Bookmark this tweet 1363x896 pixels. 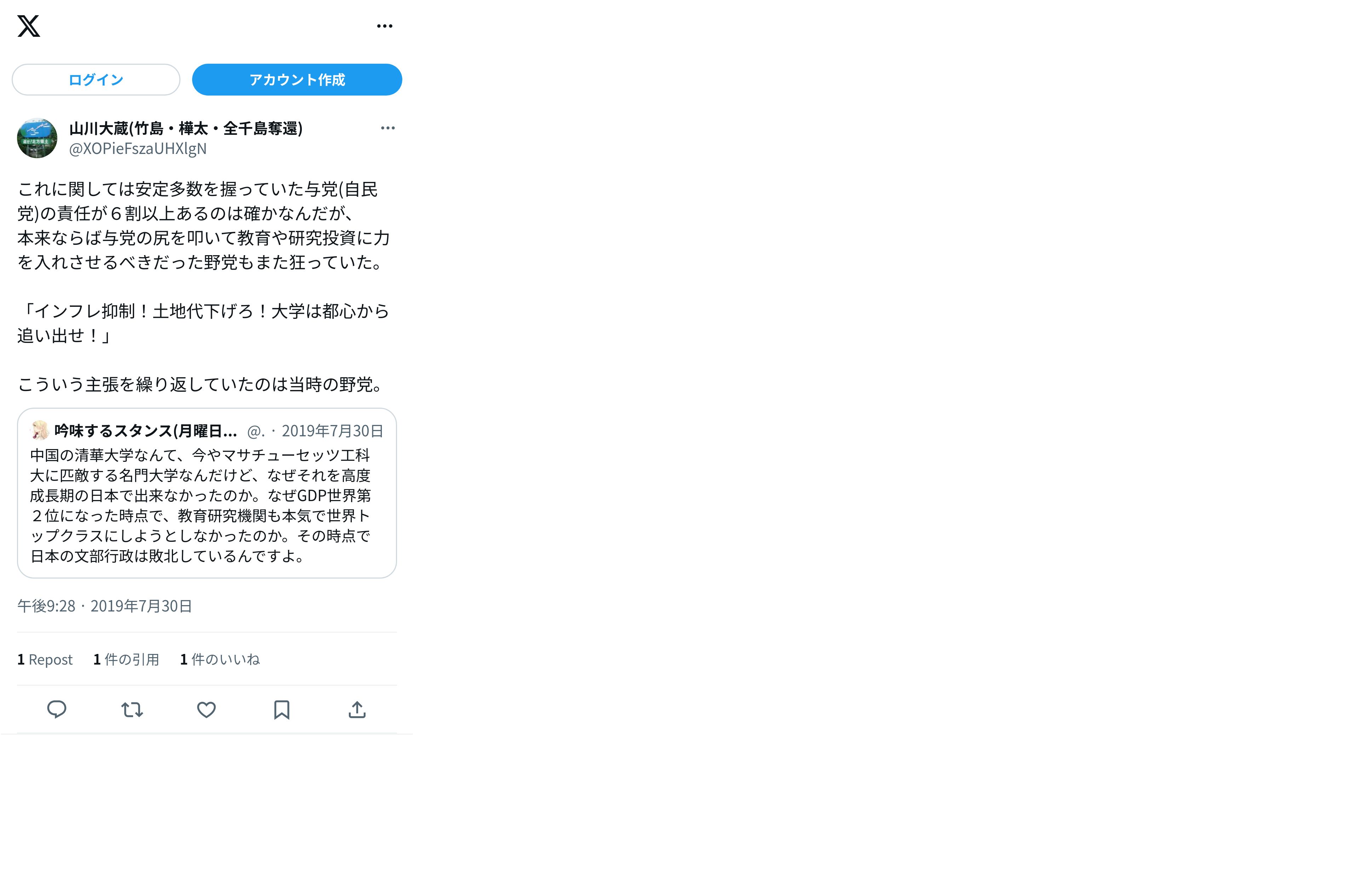click(x=282, y=710)
